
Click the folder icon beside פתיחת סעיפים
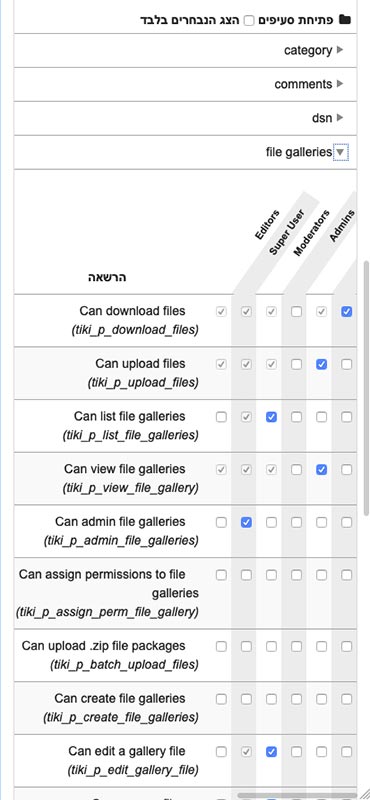tap(346, 20)
